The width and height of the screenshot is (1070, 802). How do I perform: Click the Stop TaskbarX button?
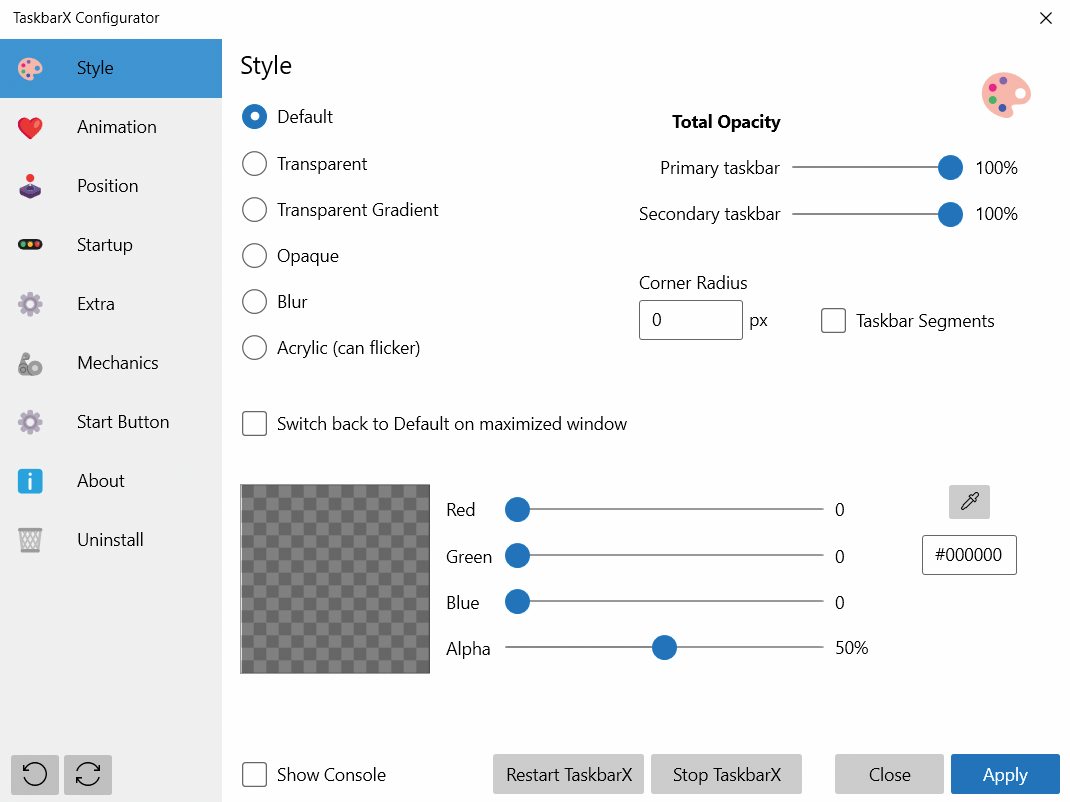(726, 774)
